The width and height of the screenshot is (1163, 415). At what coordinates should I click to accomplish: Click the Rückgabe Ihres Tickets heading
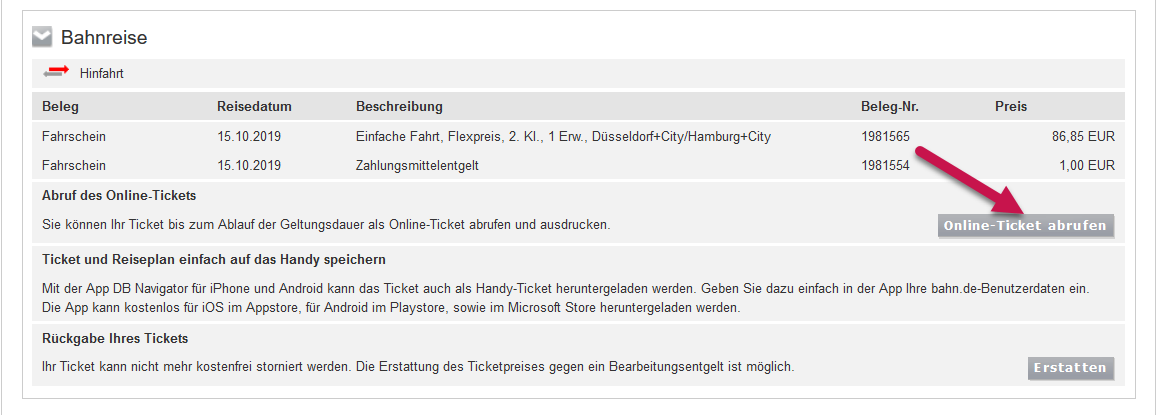pyautogui.click(x=115, y=339)
